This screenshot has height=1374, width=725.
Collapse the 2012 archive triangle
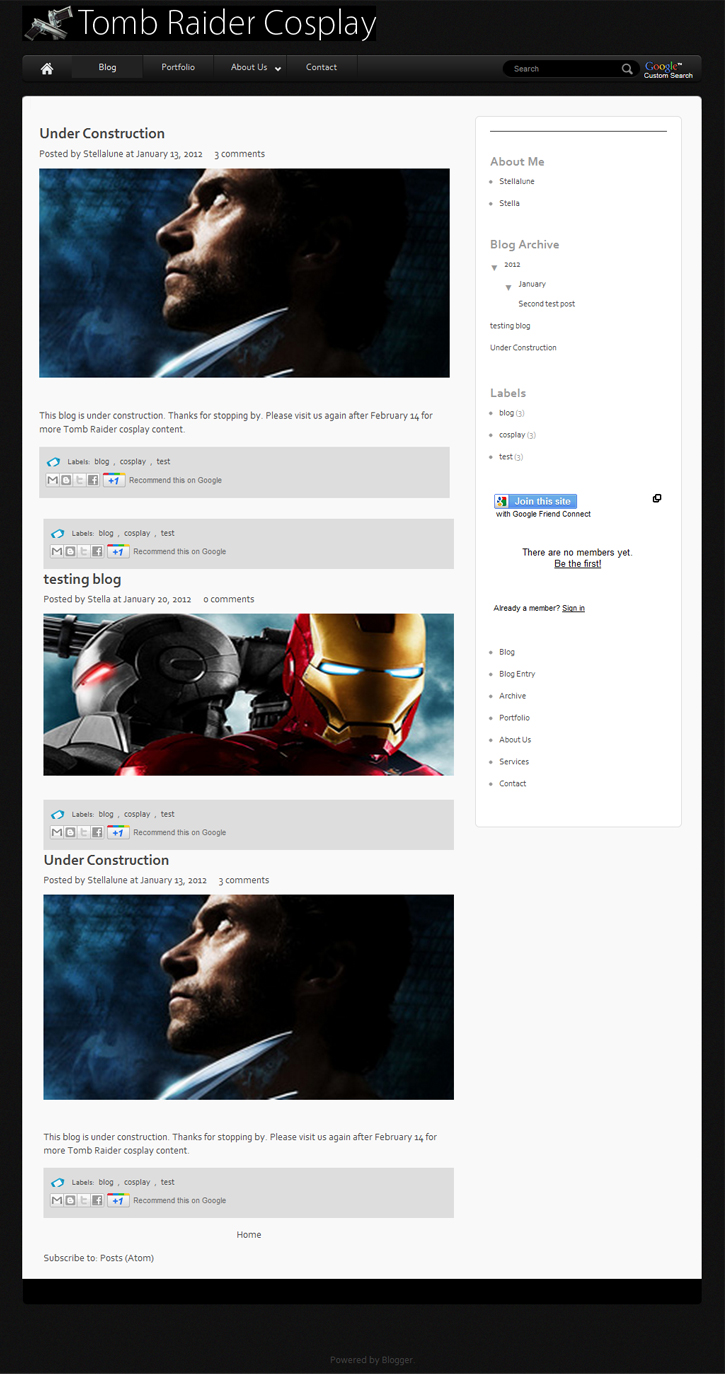[494, 267]
